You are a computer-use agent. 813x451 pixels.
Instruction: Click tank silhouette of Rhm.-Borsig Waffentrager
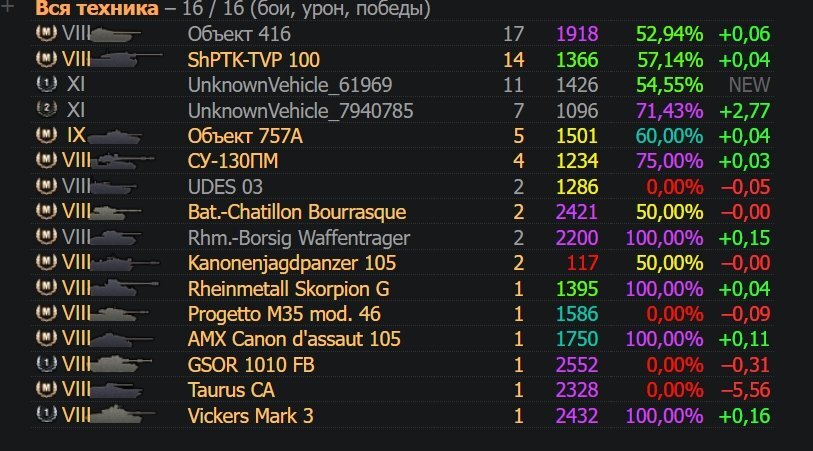(115, 238)
